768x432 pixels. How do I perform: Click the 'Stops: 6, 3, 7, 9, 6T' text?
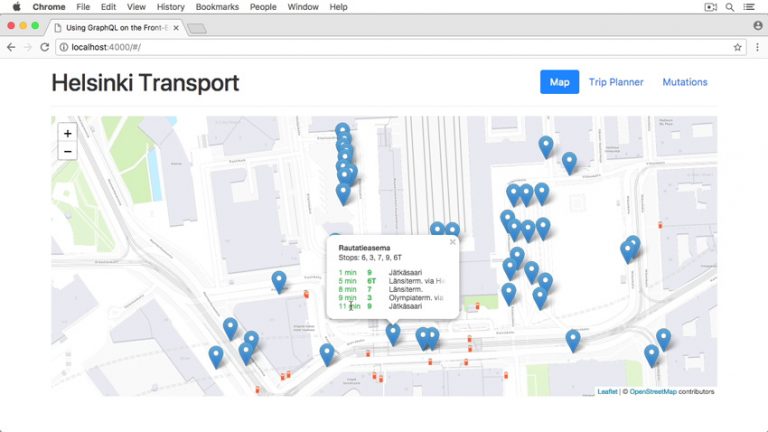click(x=370, y=257)
